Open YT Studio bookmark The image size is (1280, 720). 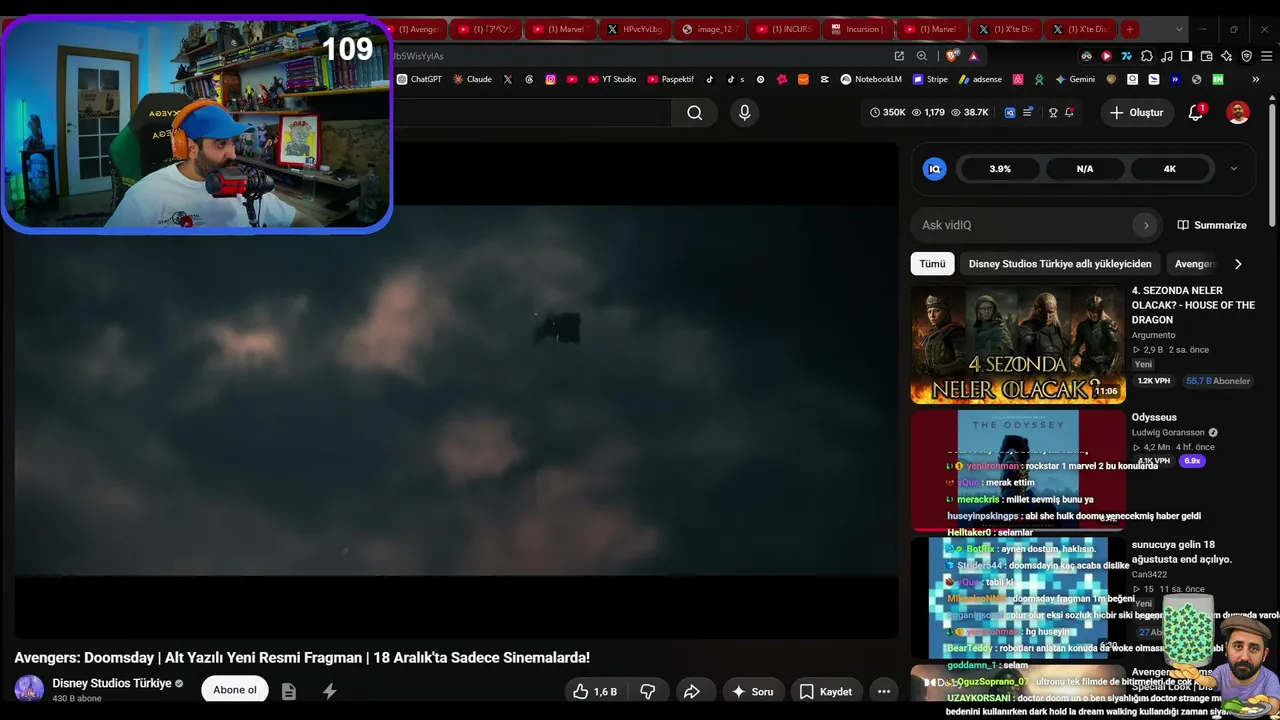[x=612, y=79]
